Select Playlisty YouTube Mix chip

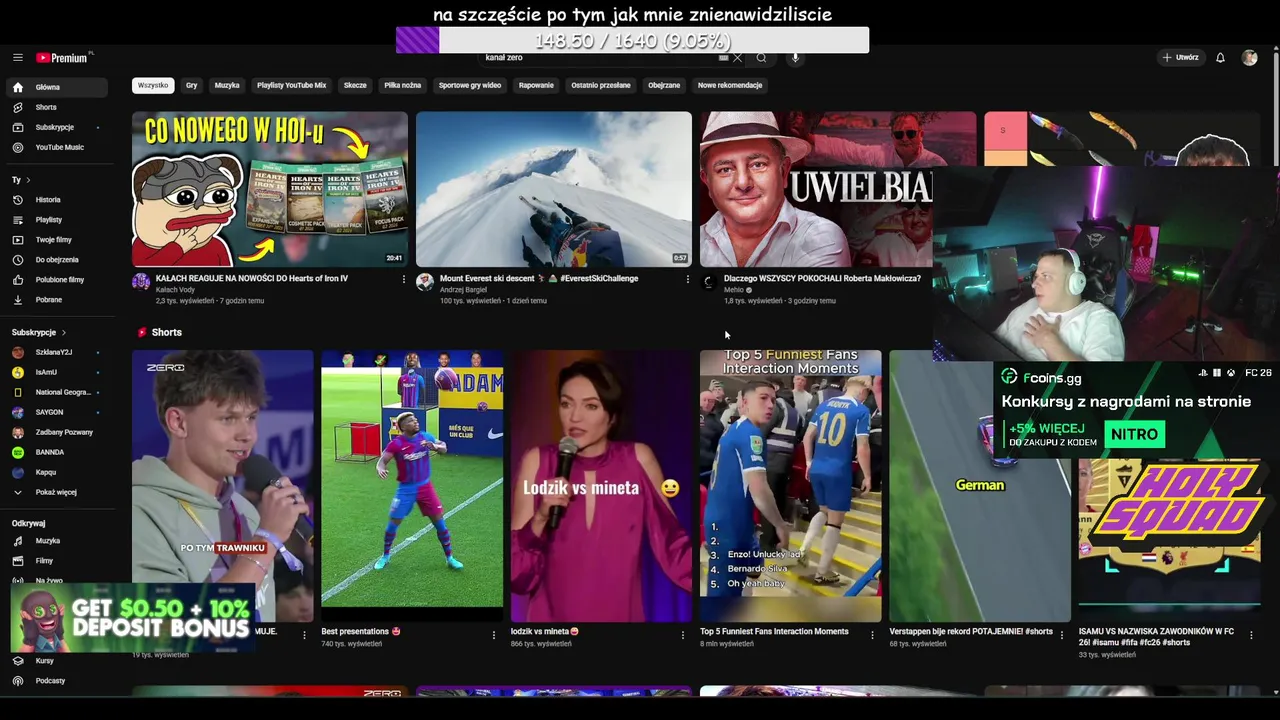[x=291, y=85]
